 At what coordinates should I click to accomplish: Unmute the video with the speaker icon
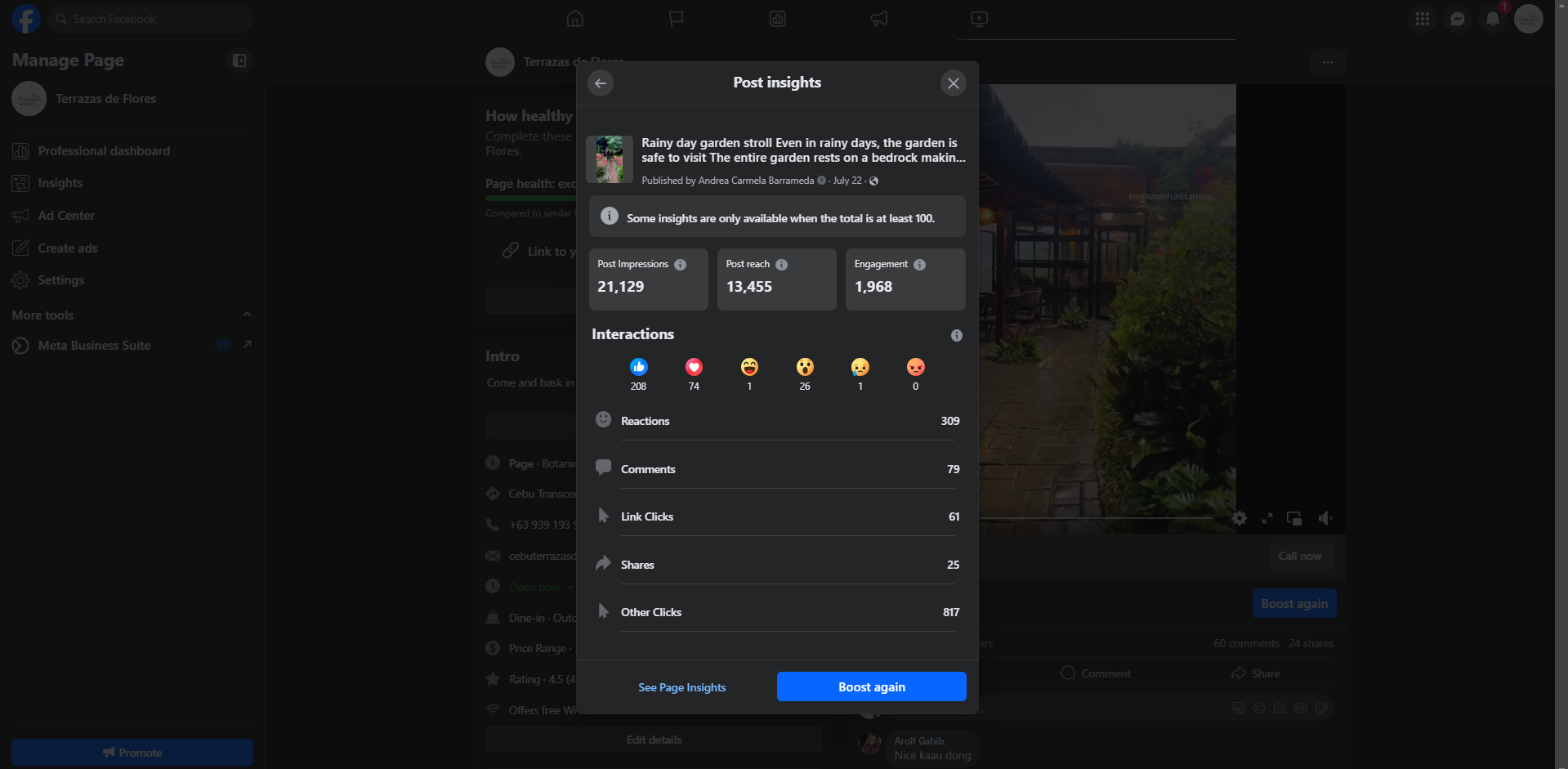point(1325,518)
